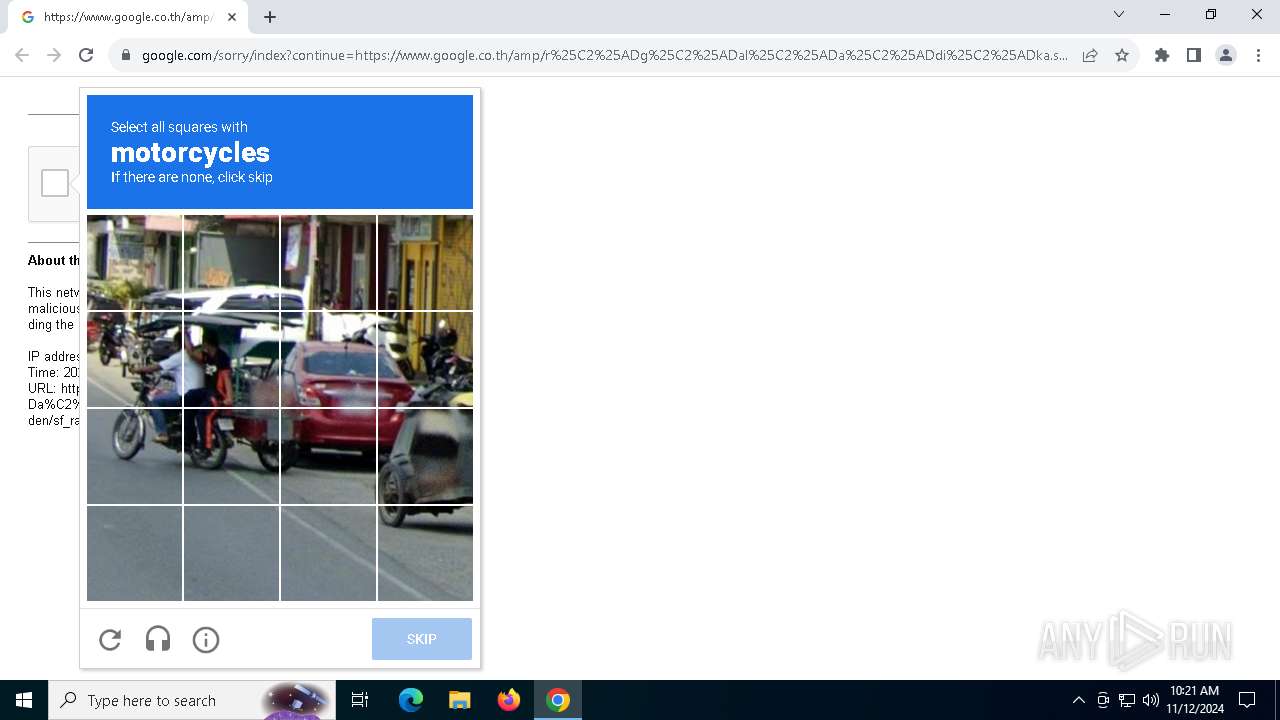Image resolution: width=1280 pixels, height=720 pixels.
Task: Click the address bar URL
Action: (x=604, y=55)
